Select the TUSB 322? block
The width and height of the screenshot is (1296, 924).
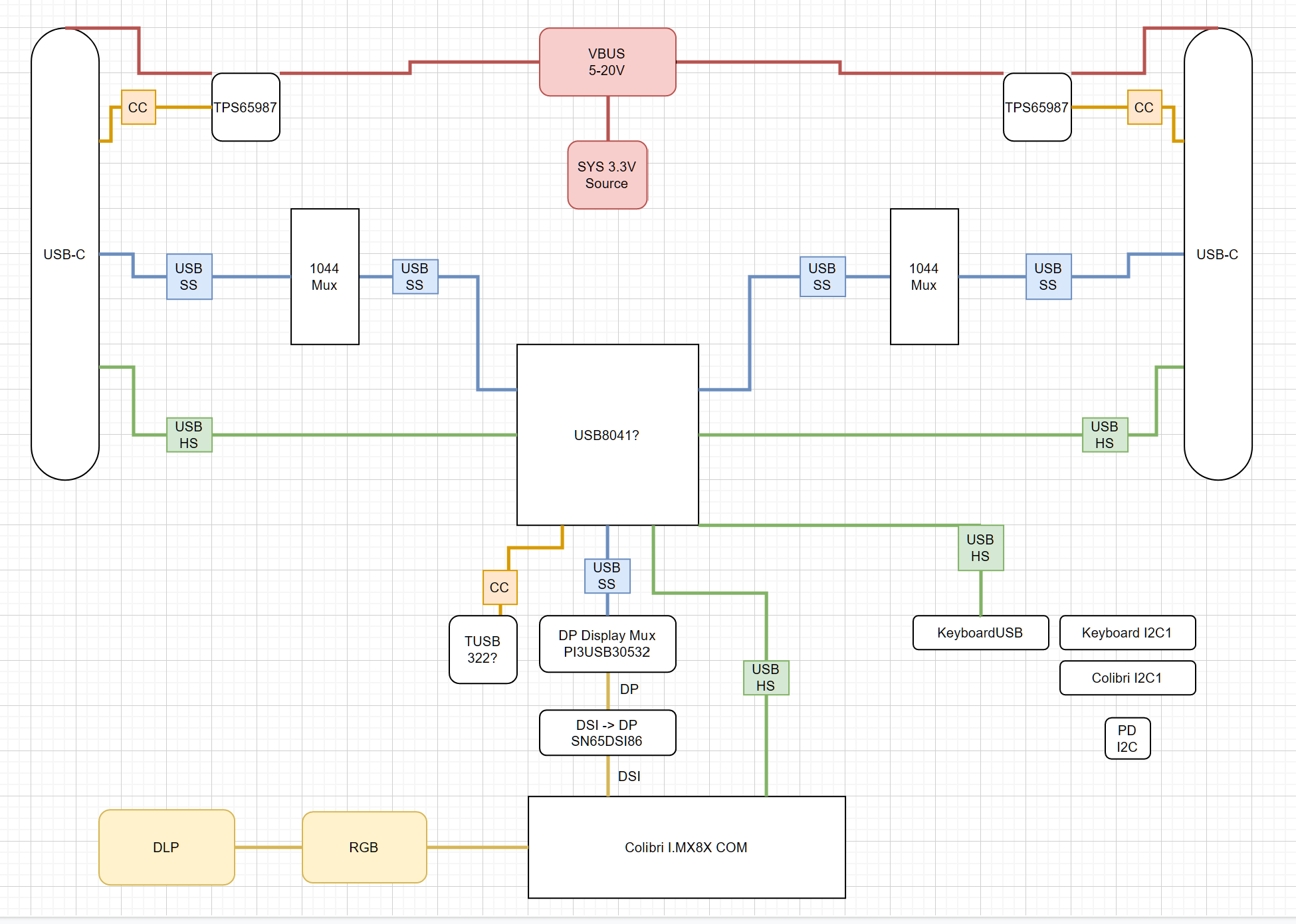tap(483, 649)
